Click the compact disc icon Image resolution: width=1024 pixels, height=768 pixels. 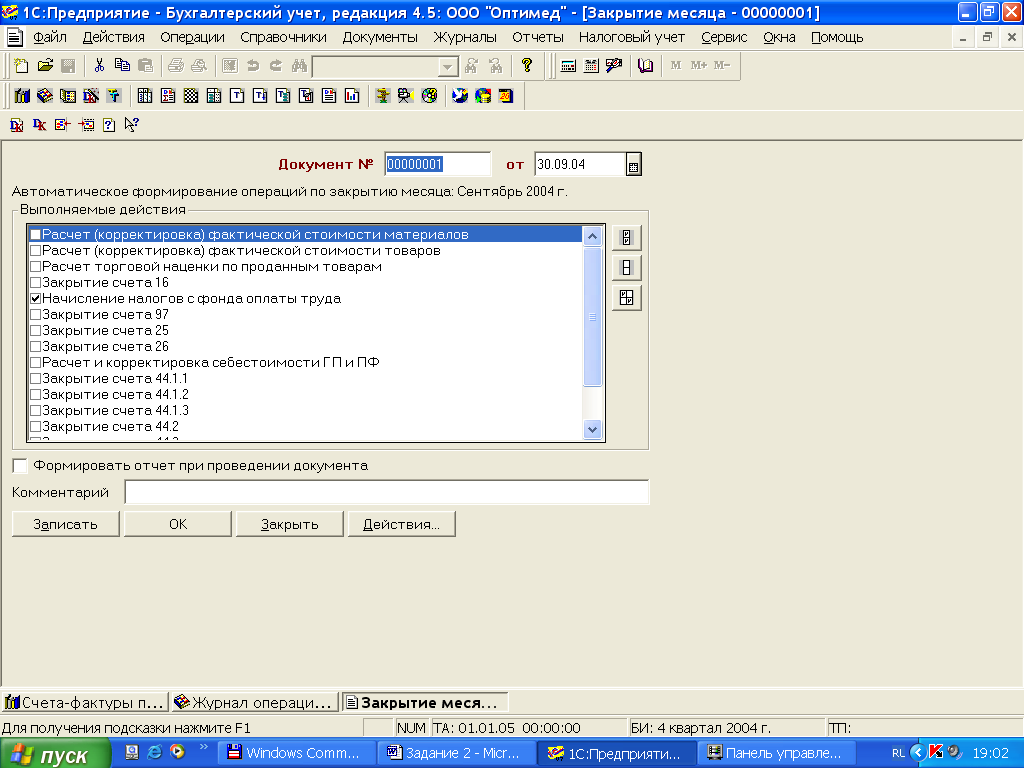(x=429, y=96)
